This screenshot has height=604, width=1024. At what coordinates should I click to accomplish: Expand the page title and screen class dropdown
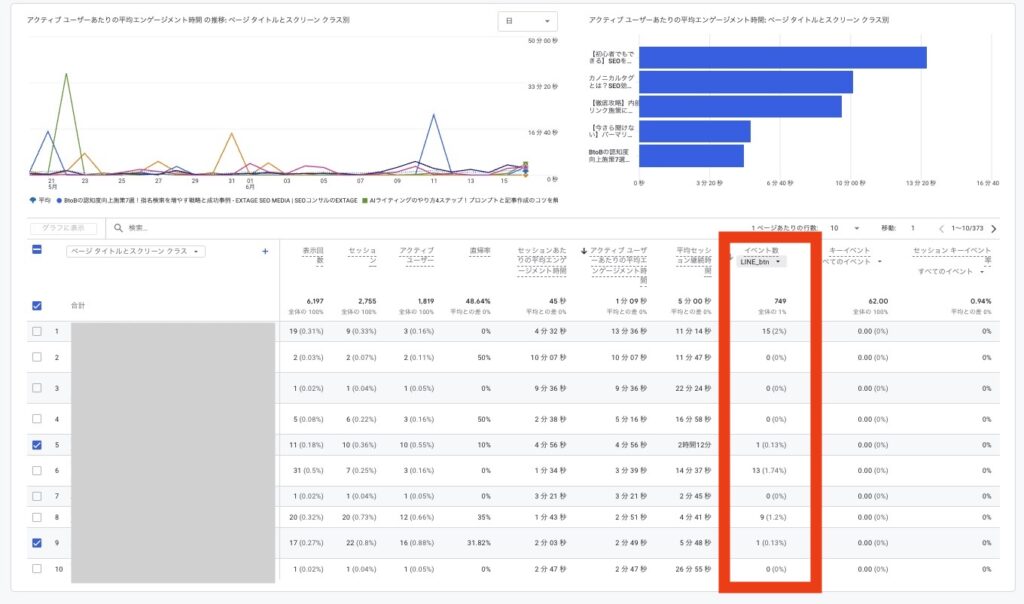click(x=136, y=251)
